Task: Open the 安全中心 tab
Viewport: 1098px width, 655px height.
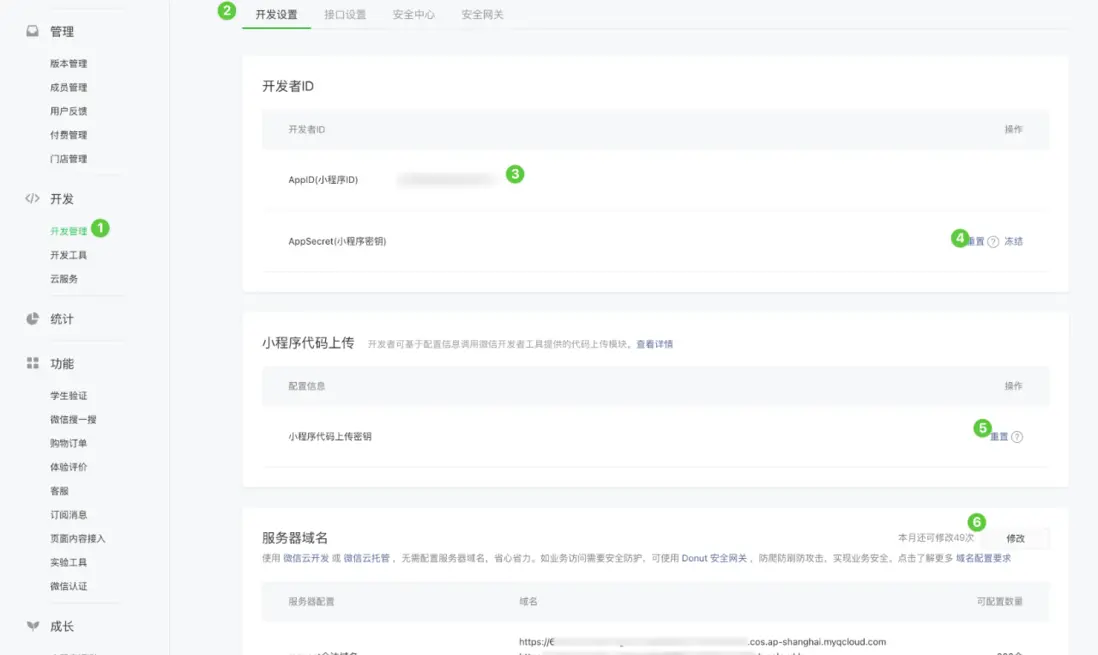Action: (412, 15)
